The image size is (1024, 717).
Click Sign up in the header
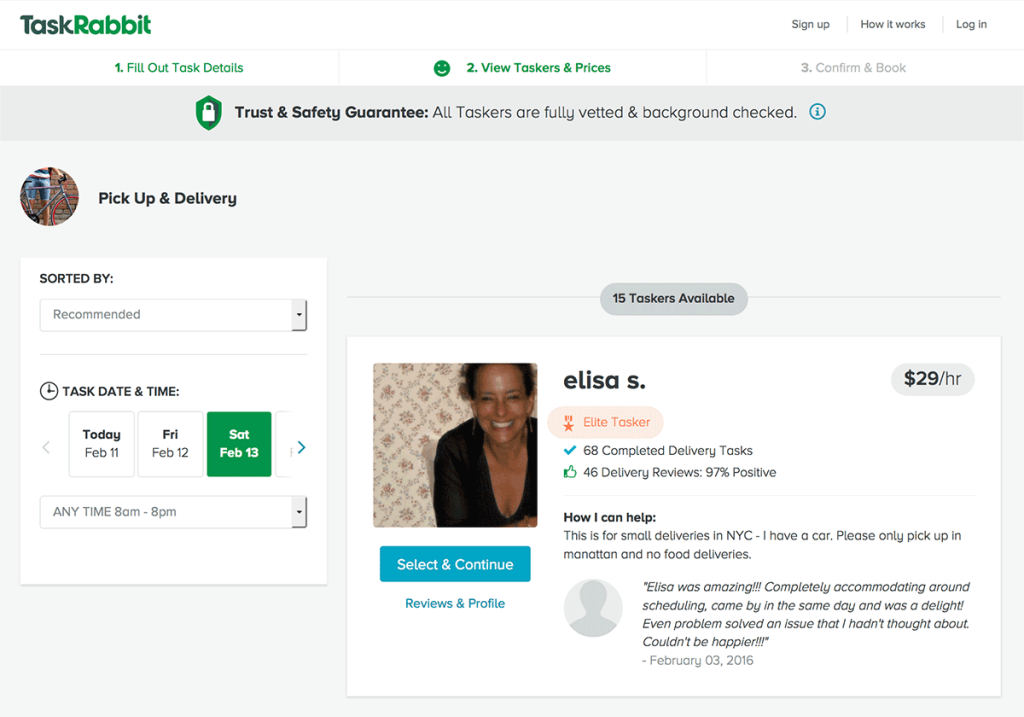tap(810, 24)
